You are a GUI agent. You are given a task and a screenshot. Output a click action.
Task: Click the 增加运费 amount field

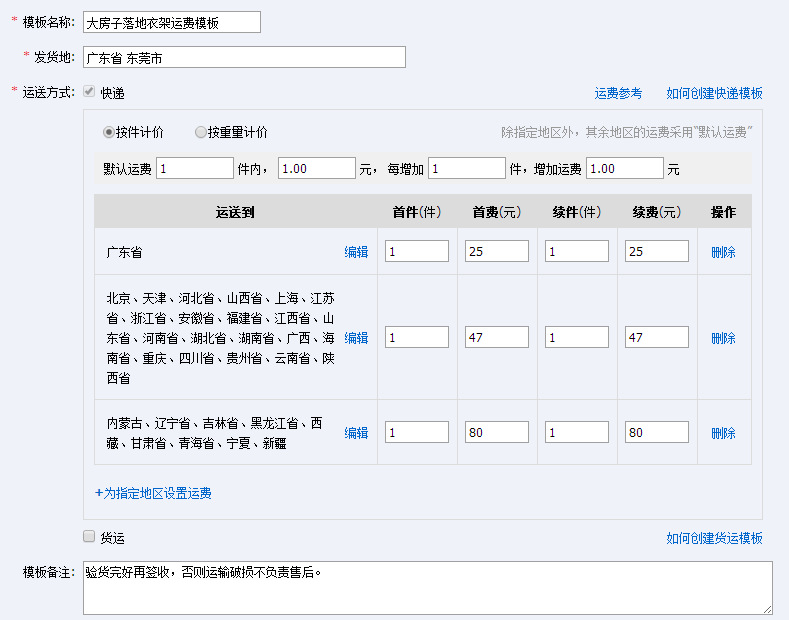pos(625,169)
